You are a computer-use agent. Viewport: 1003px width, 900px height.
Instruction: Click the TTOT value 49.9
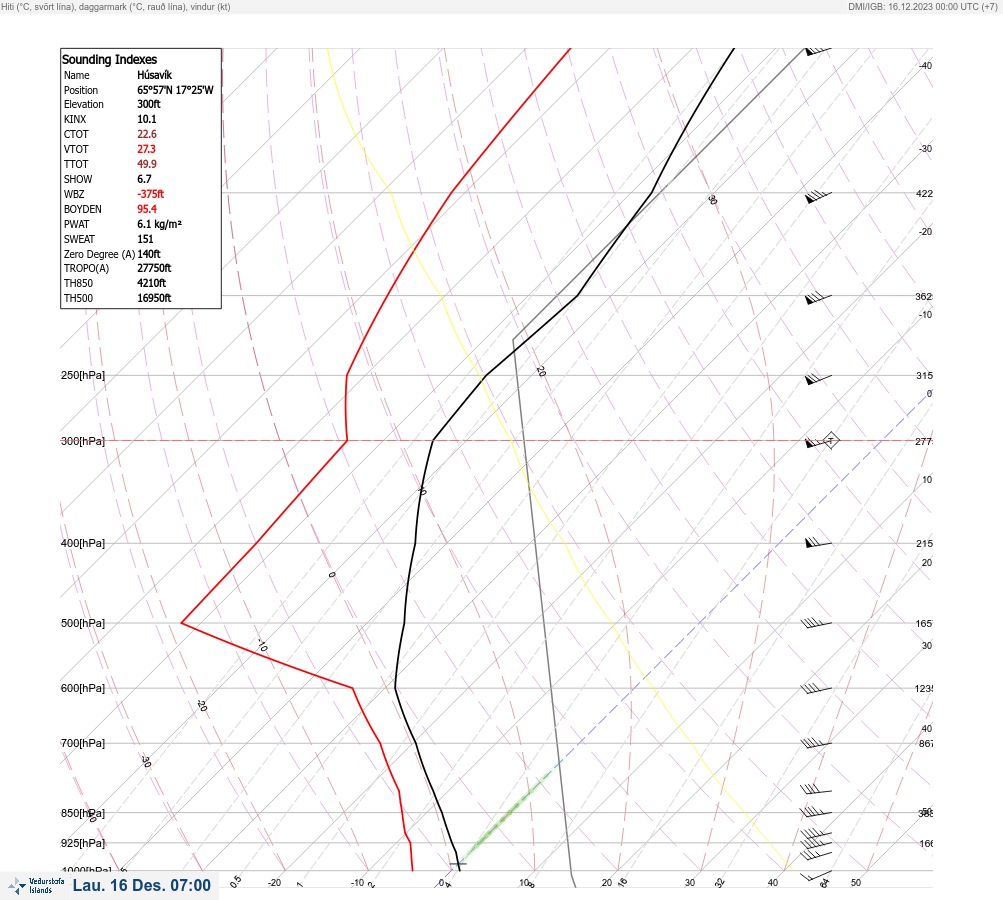(146, 164)
